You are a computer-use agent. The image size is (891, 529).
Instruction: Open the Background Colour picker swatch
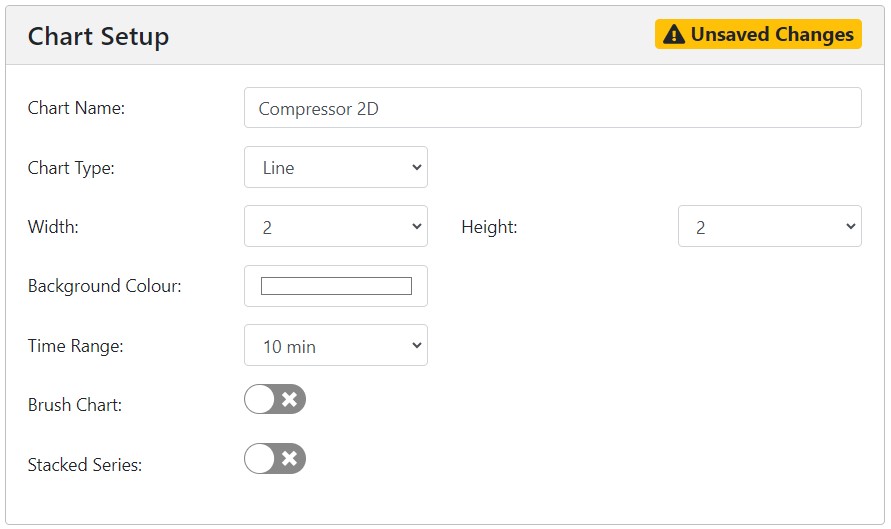pos(336,286)
